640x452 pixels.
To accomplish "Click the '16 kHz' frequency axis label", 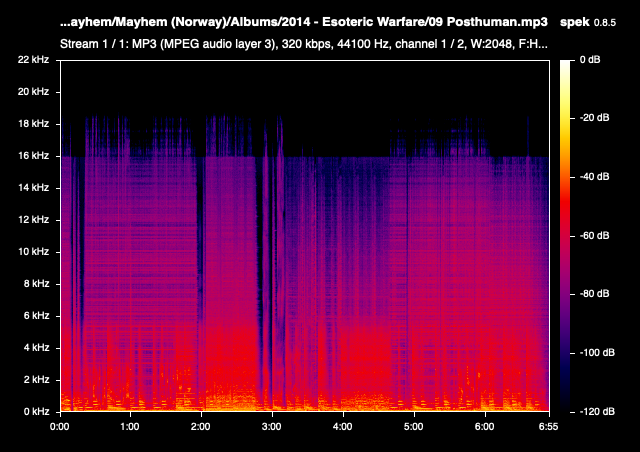I will click(x=33, y=156).
